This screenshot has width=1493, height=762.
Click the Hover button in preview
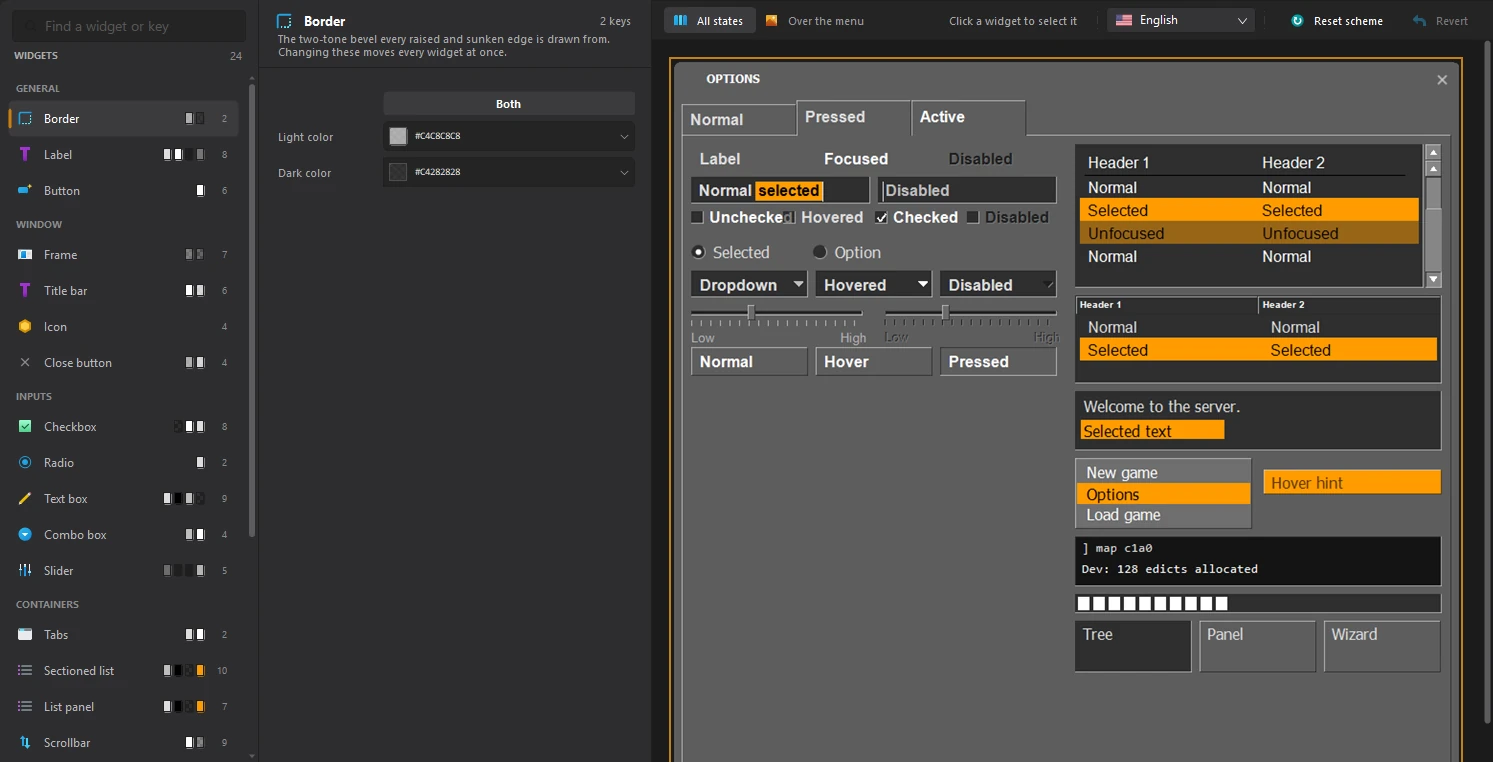(x=873, y=362)
